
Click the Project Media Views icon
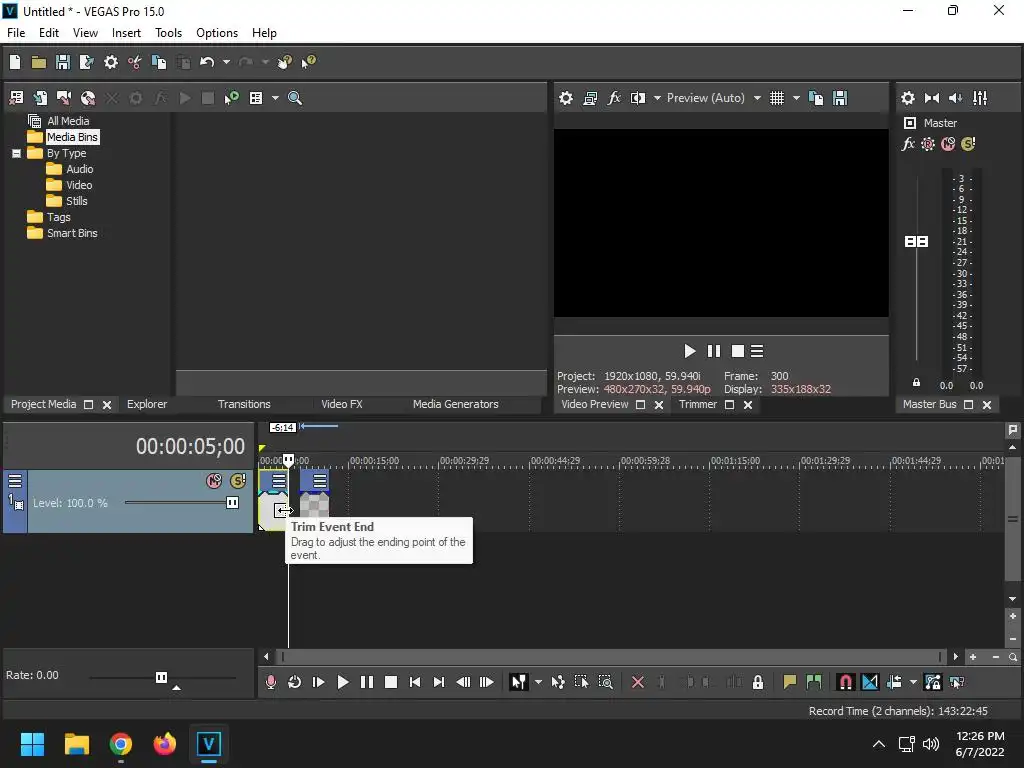tap(256, 98)
